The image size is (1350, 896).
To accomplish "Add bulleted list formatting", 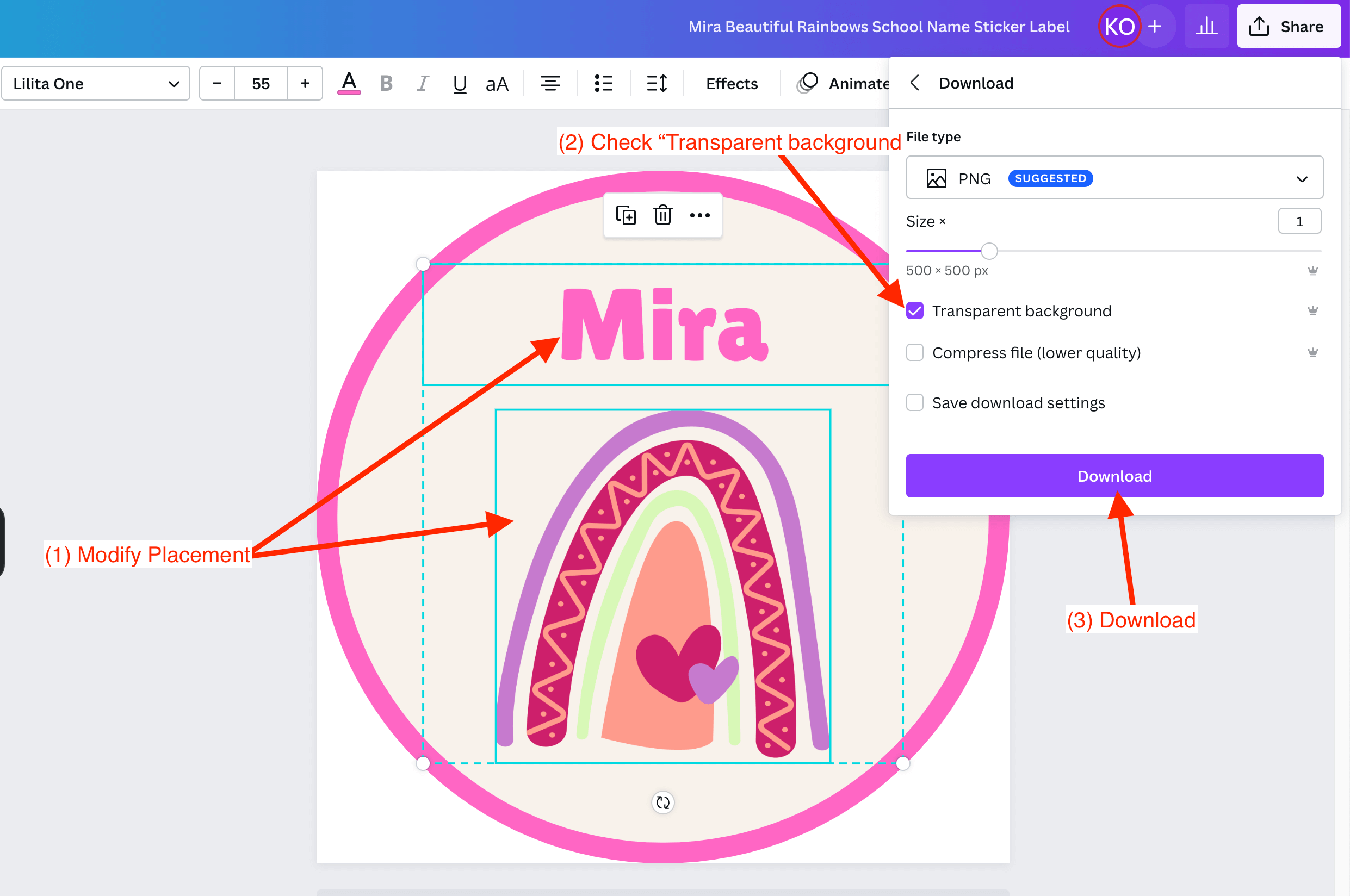I will (x=604, y=84).
